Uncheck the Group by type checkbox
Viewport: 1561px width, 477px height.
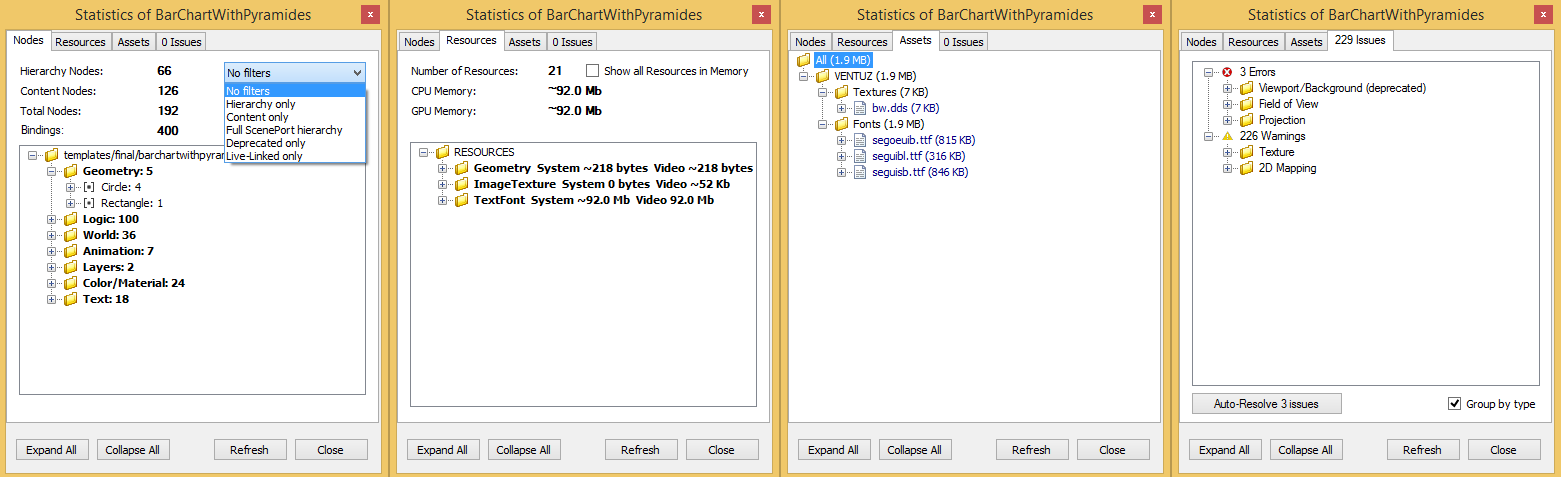[1455, 404]
